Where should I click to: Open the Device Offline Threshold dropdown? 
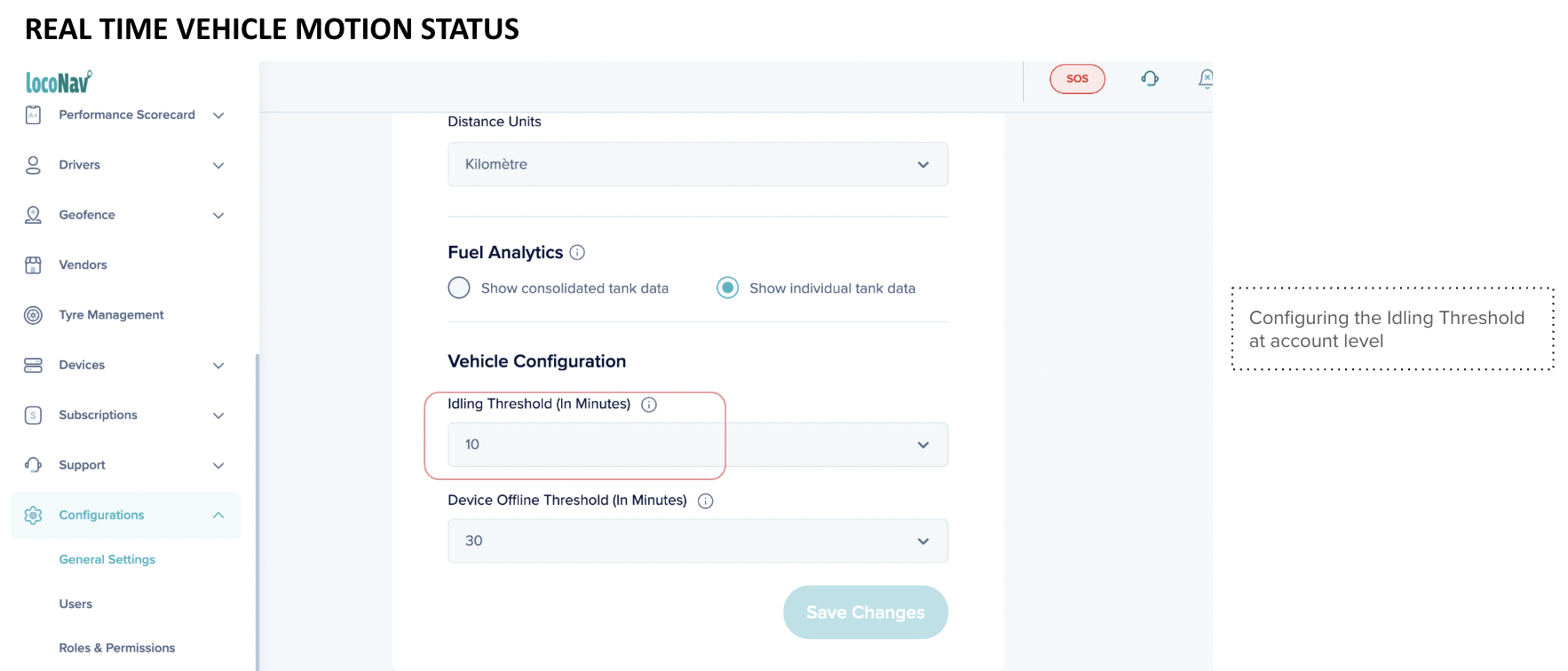tap(697, 541)
